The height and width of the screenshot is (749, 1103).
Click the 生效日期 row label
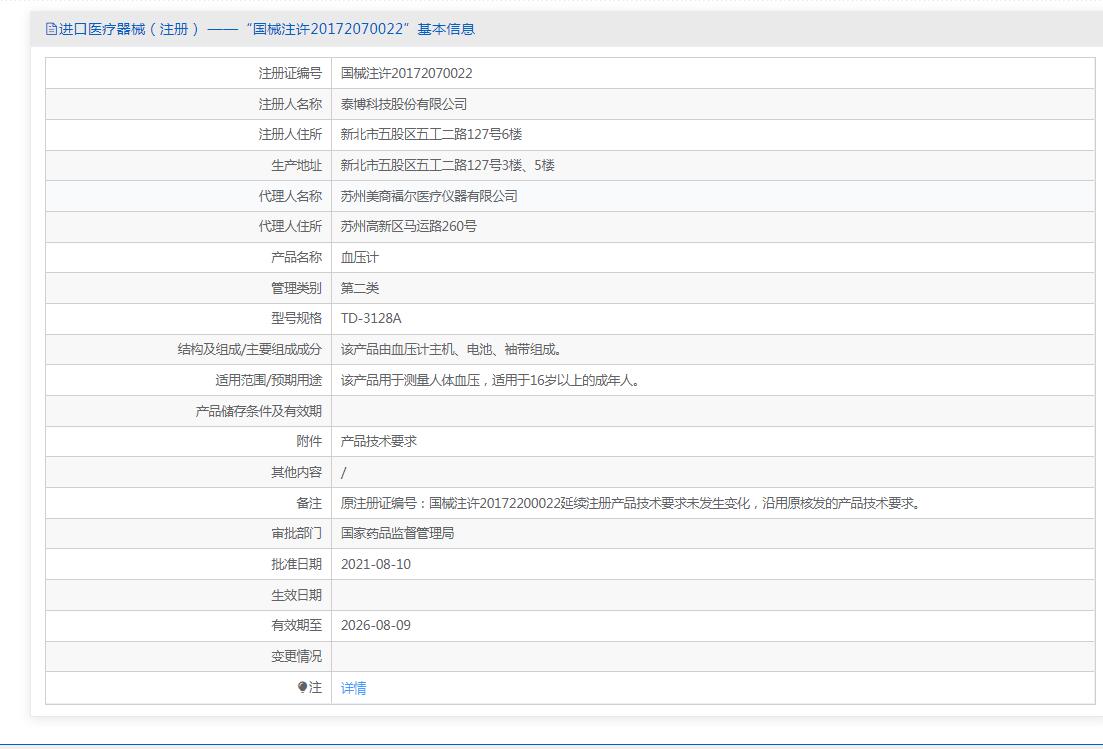point(296,596)
